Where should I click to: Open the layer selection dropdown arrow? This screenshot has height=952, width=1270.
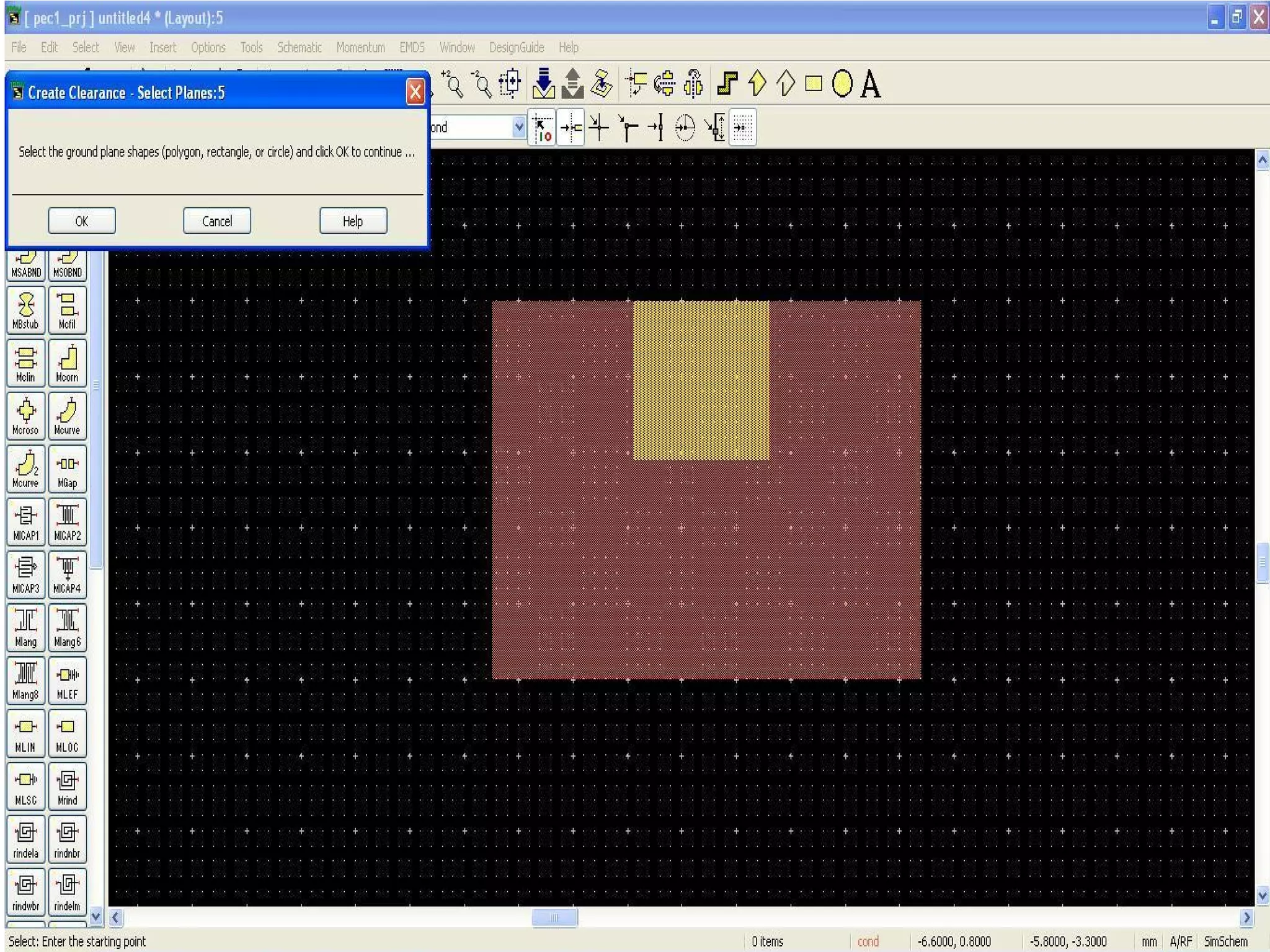(518, 127)
